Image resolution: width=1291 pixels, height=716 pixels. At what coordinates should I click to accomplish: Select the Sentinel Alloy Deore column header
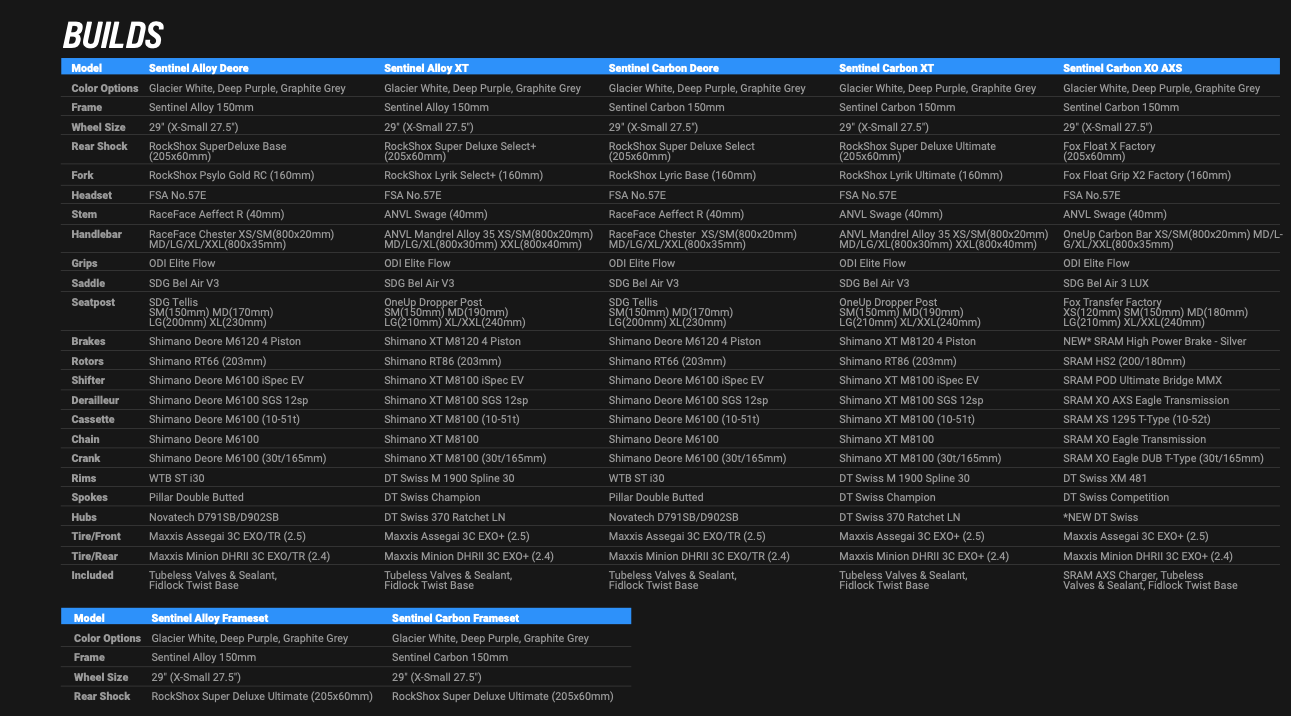click(x=199, y=68)
